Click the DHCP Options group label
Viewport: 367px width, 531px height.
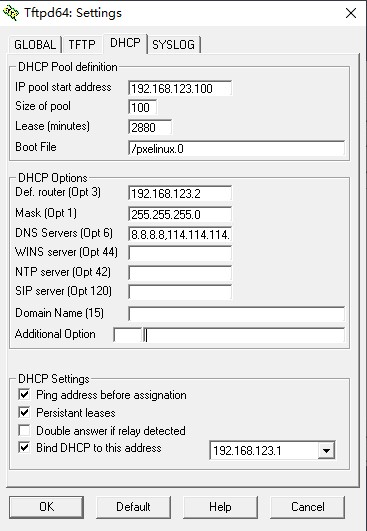53,177
